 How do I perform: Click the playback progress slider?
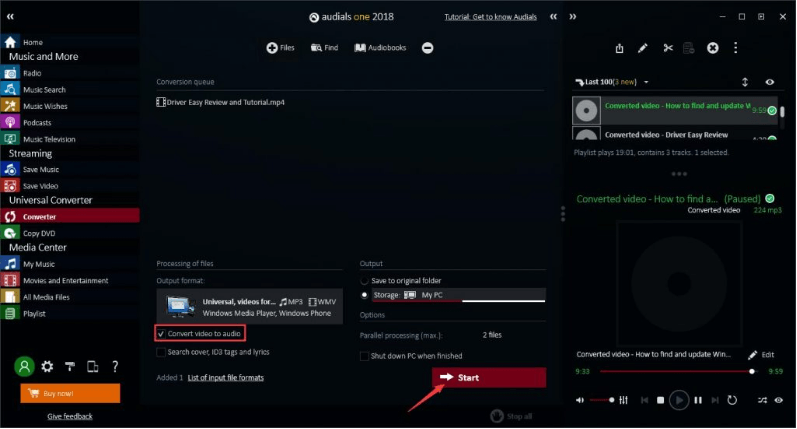677,372
